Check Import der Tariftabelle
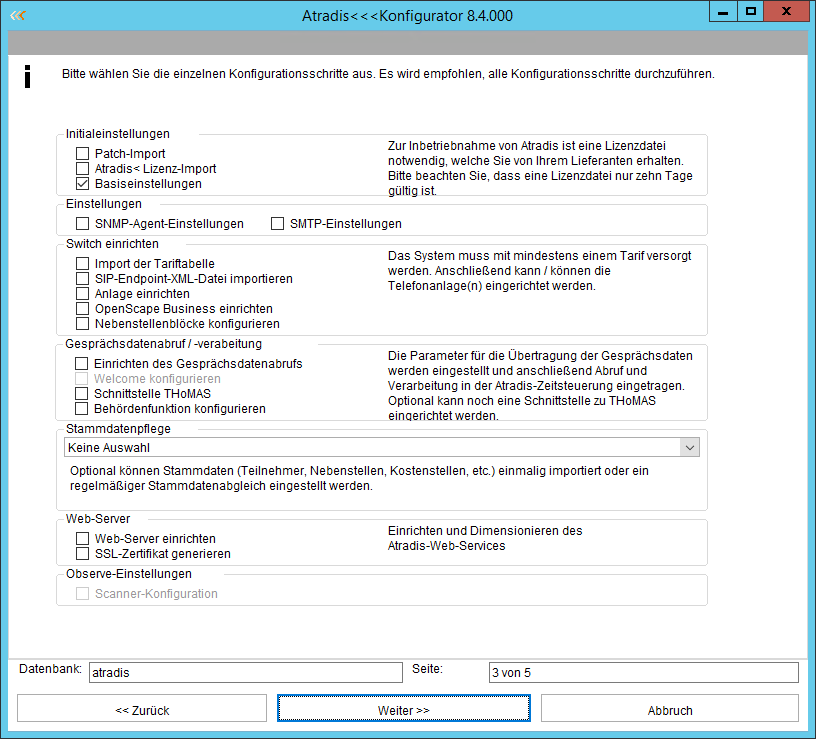 click(x=82, y=264)
